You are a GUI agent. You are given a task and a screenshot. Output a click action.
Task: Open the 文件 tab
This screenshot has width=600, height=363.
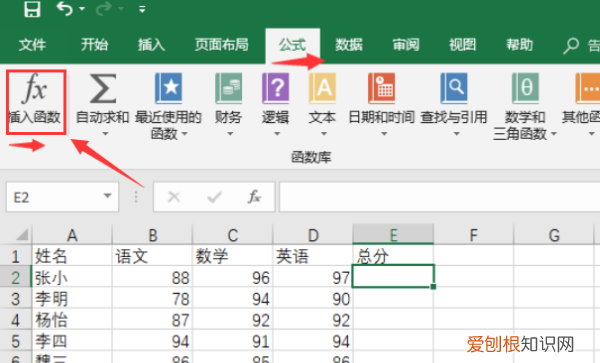pyautogui.click(x=32, y=45)
